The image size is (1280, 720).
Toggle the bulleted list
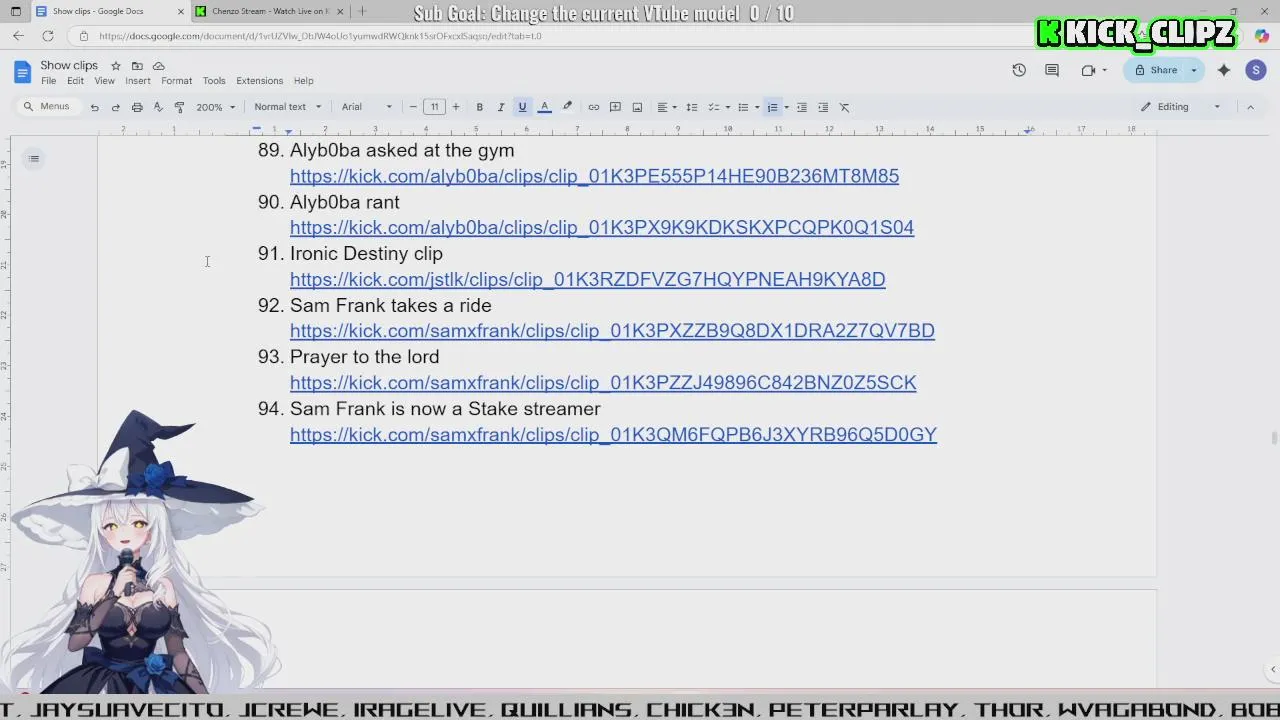[x=742, y=107]
